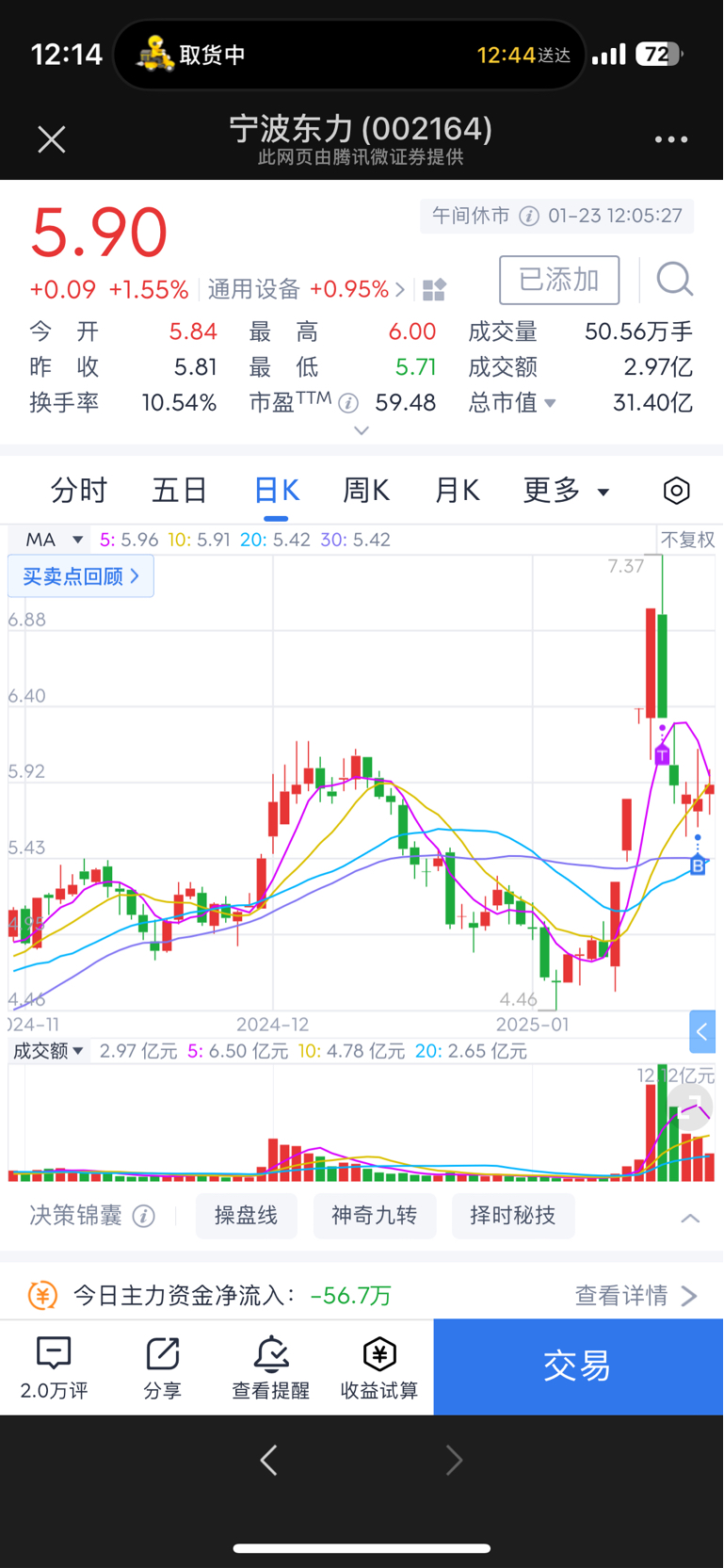Open the three-dot more options menu
Screen dimensions: 724x1568
tap(671, 139)
